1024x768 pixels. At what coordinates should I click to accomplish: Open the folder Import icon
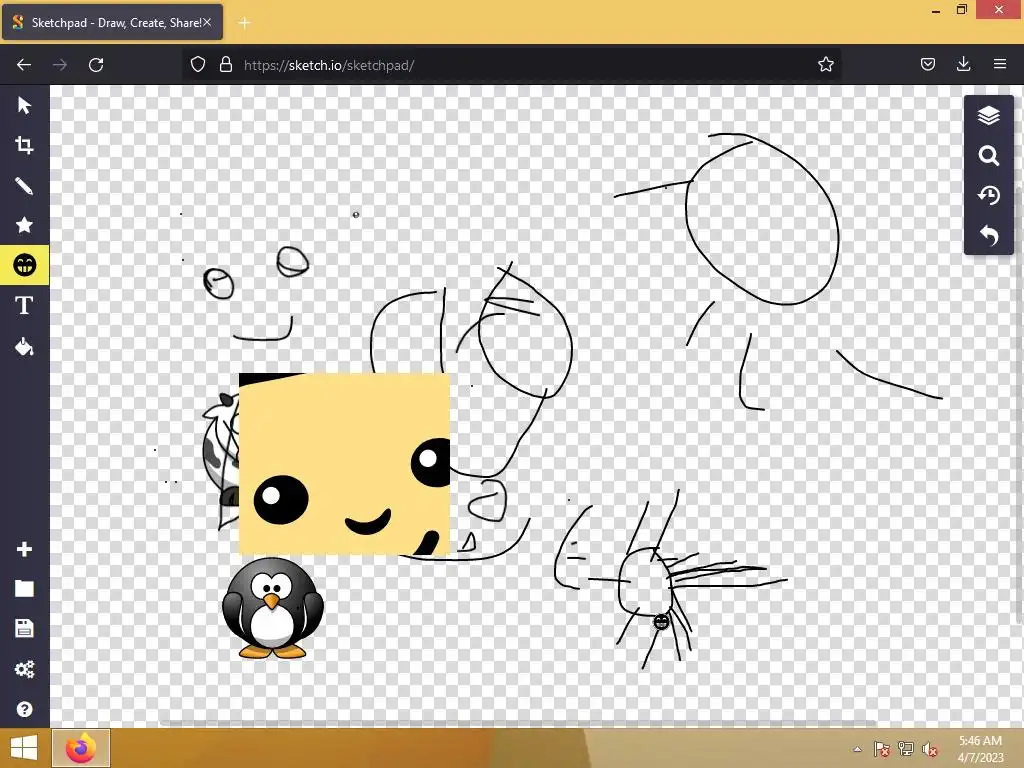click(24, 589)
